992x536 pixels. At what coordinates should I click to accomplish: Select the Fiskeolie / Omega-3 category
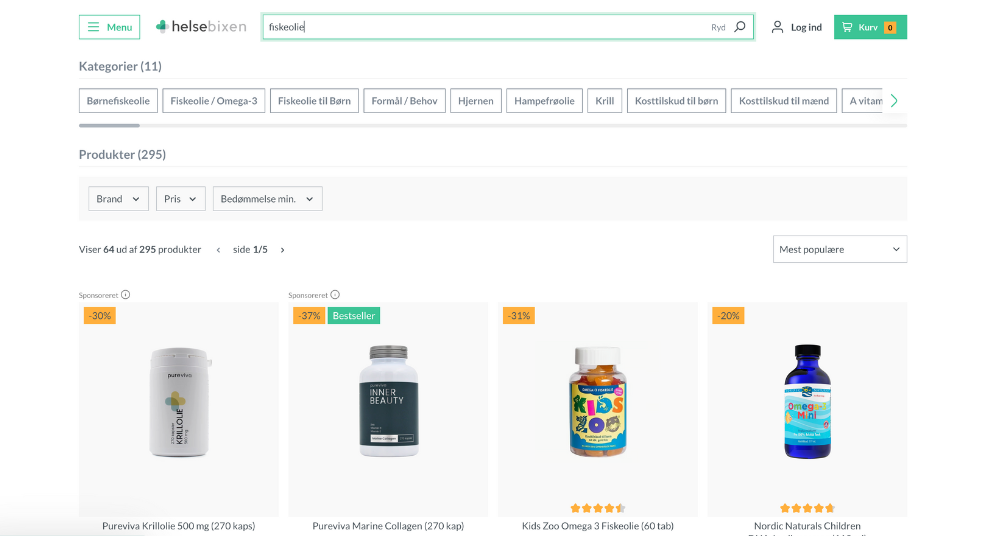[214, 101]
